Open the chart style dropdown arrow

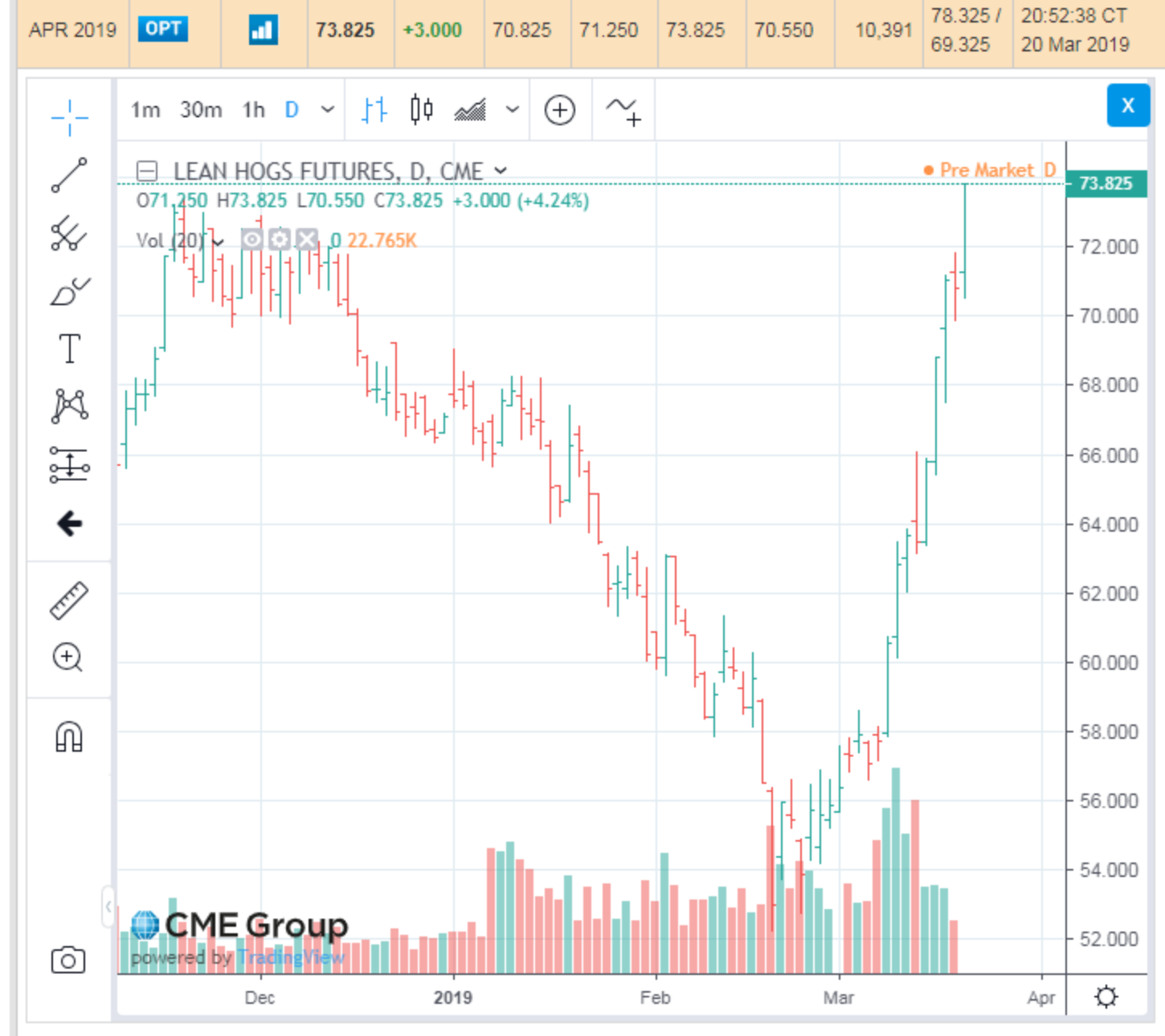[512, 110]
